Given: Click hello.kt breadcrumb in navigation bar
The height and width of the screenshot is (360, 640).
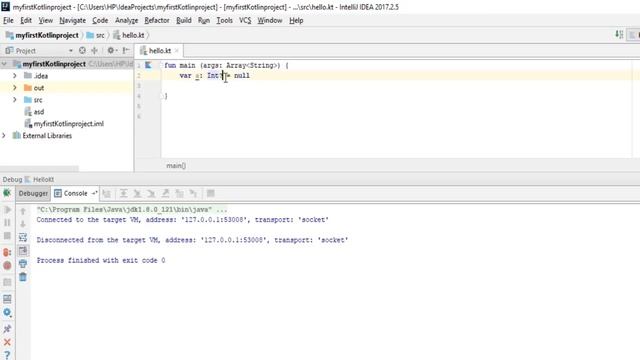Looking at the screenshot, I should click(129, 36).
